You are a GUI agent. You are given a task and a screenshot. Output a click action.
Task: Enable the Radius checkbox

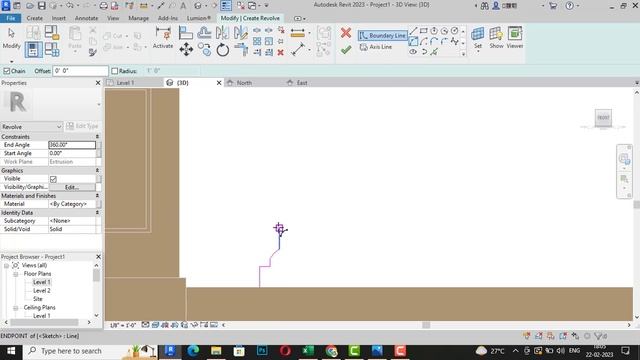click(x=115, y=71)
